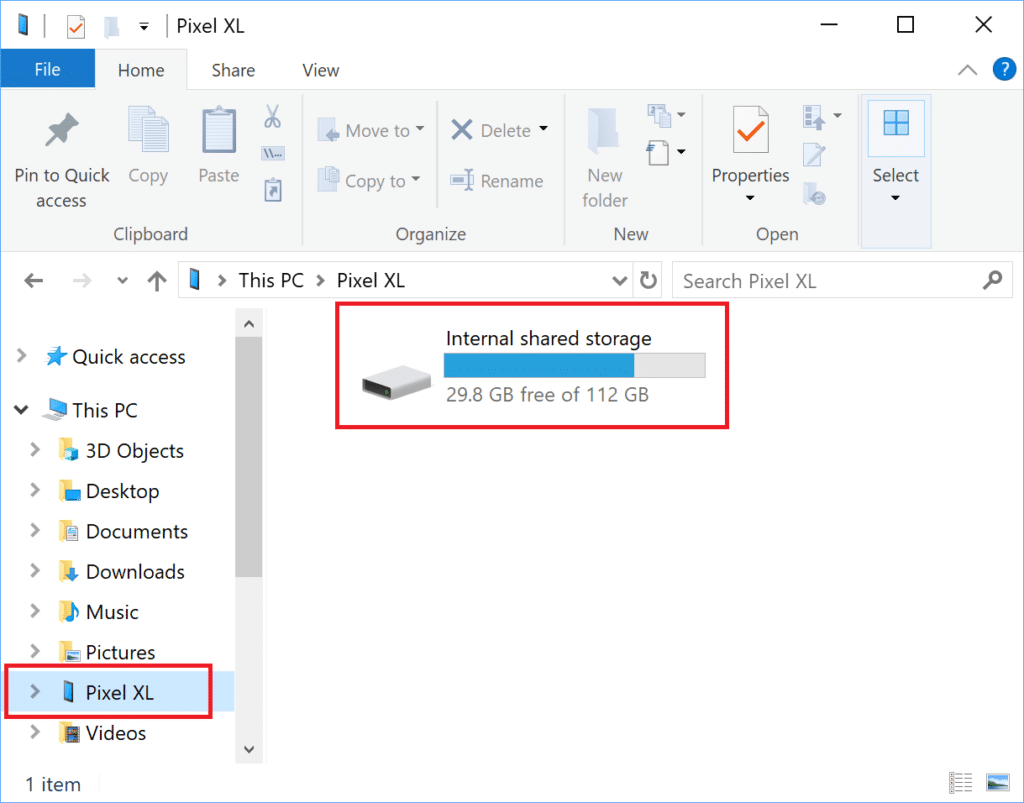Image resolution: width=1024 pixels, height=803 pixels.
Task: Go up one folder level
Action: [x=157, y=281]
